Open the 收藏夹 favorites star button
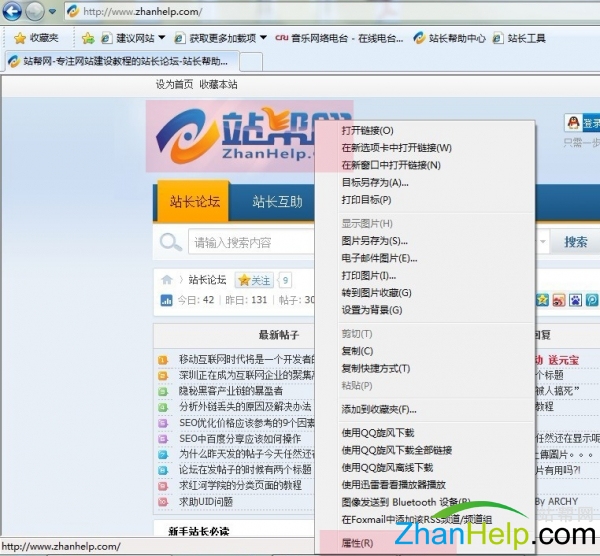Screen dimensions: 600x556 36,38
